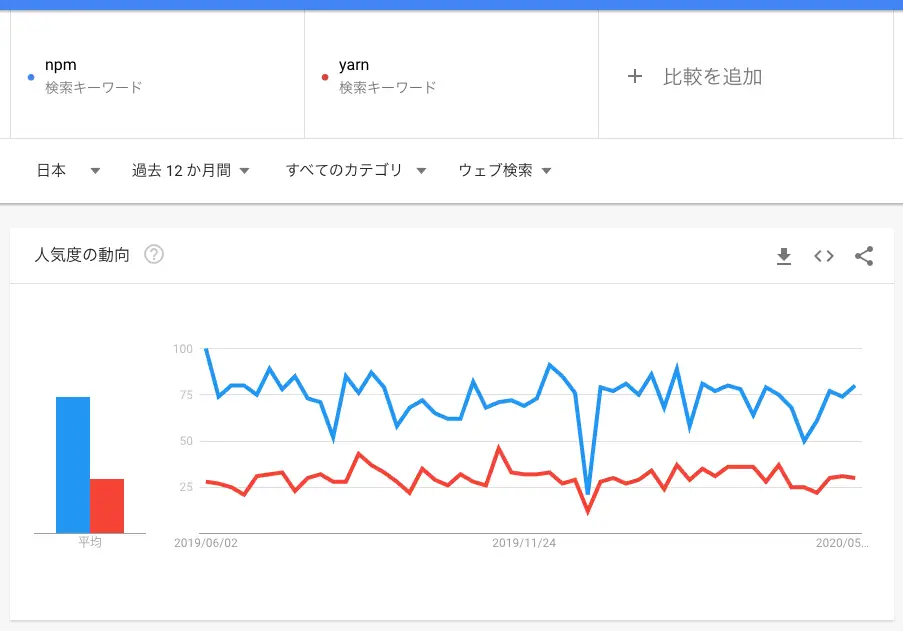Expand the ウェブ検索 search type dropdown
903x631 pixels.
[505, 170]
